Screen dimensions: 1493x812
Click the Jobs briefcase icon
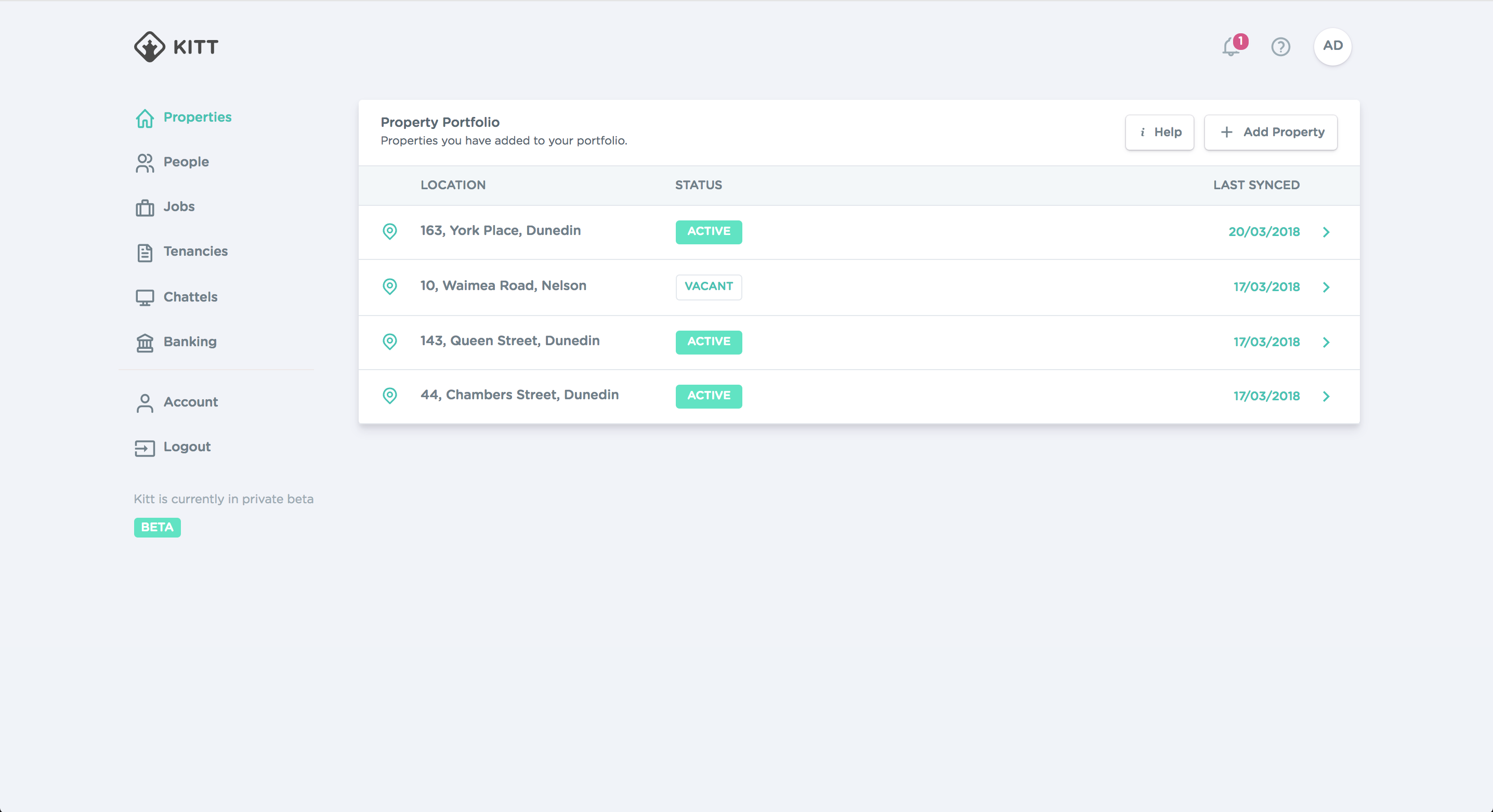click(x=145, y=207)
